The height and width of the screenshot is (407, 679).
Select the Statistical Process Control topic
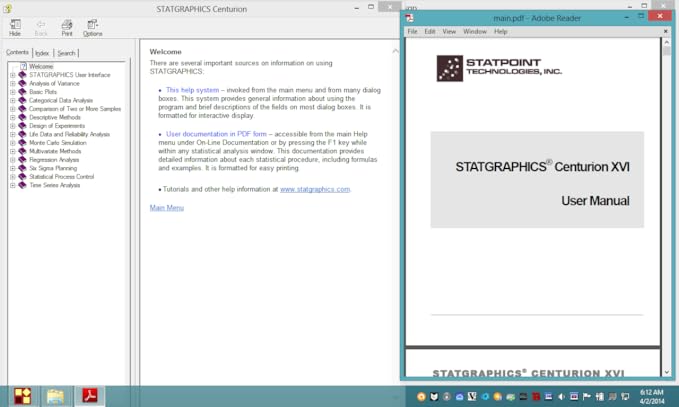61,177
